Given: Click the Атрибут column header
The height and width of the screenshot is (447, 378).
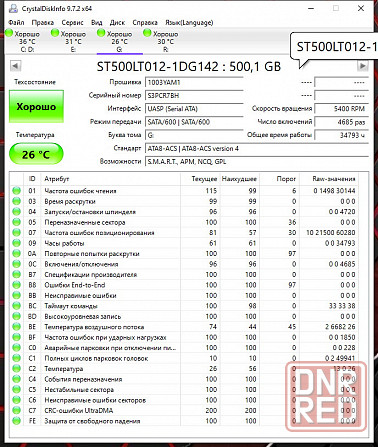Looking at the screenshot, I should point(110,179).
